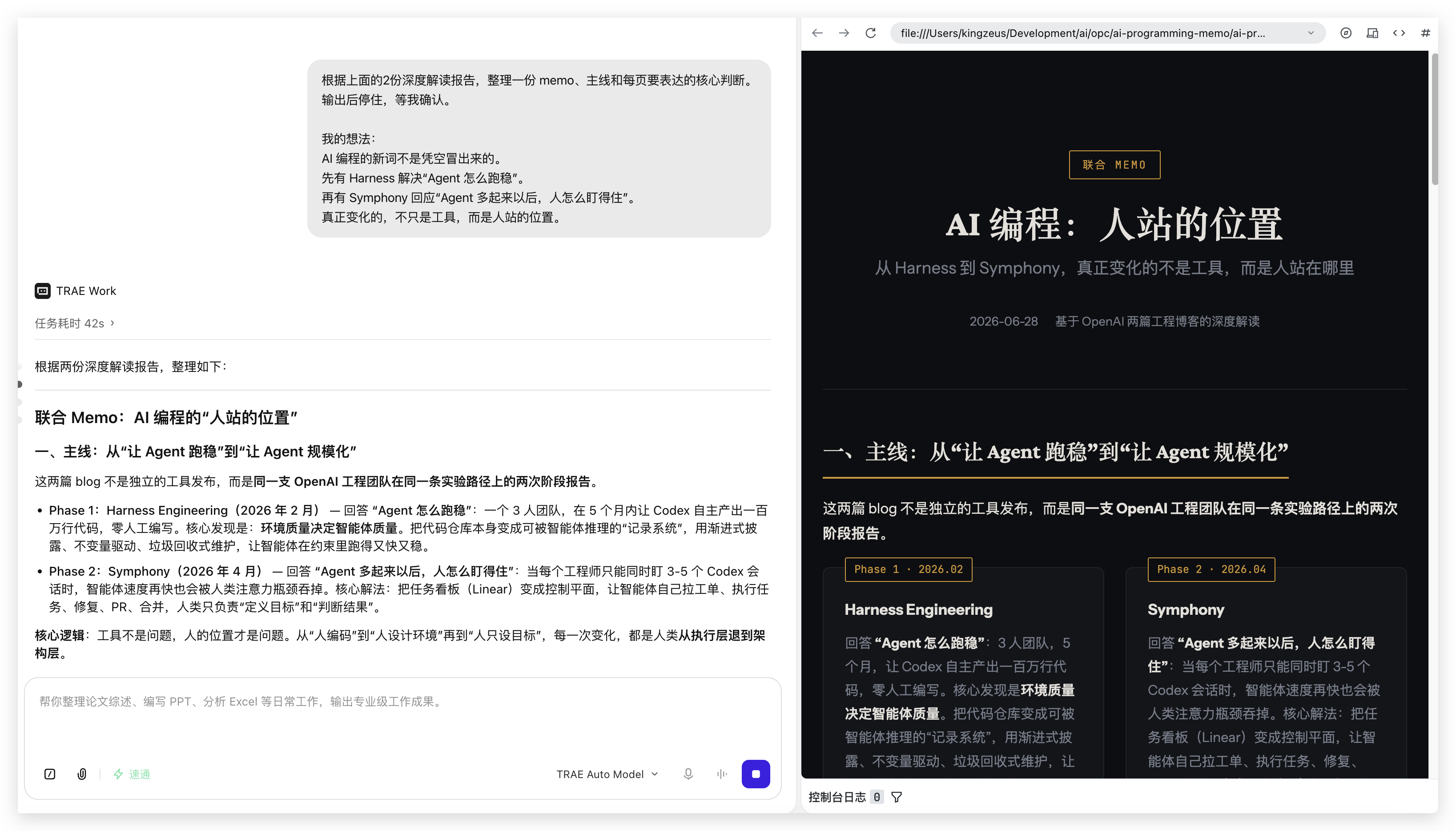Click the TRAE Work logo icon

43,291
